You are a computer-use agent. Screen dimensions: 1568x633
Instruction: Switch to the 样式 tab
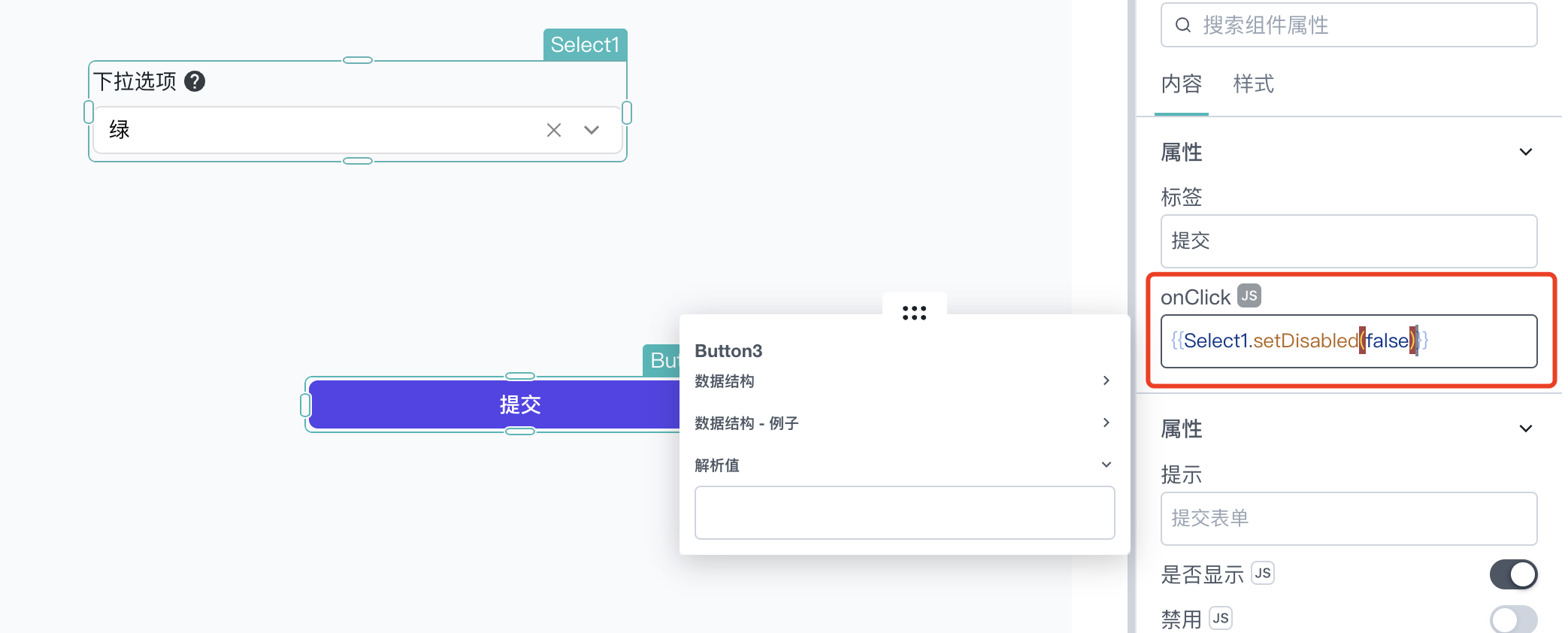[1254, 84]
